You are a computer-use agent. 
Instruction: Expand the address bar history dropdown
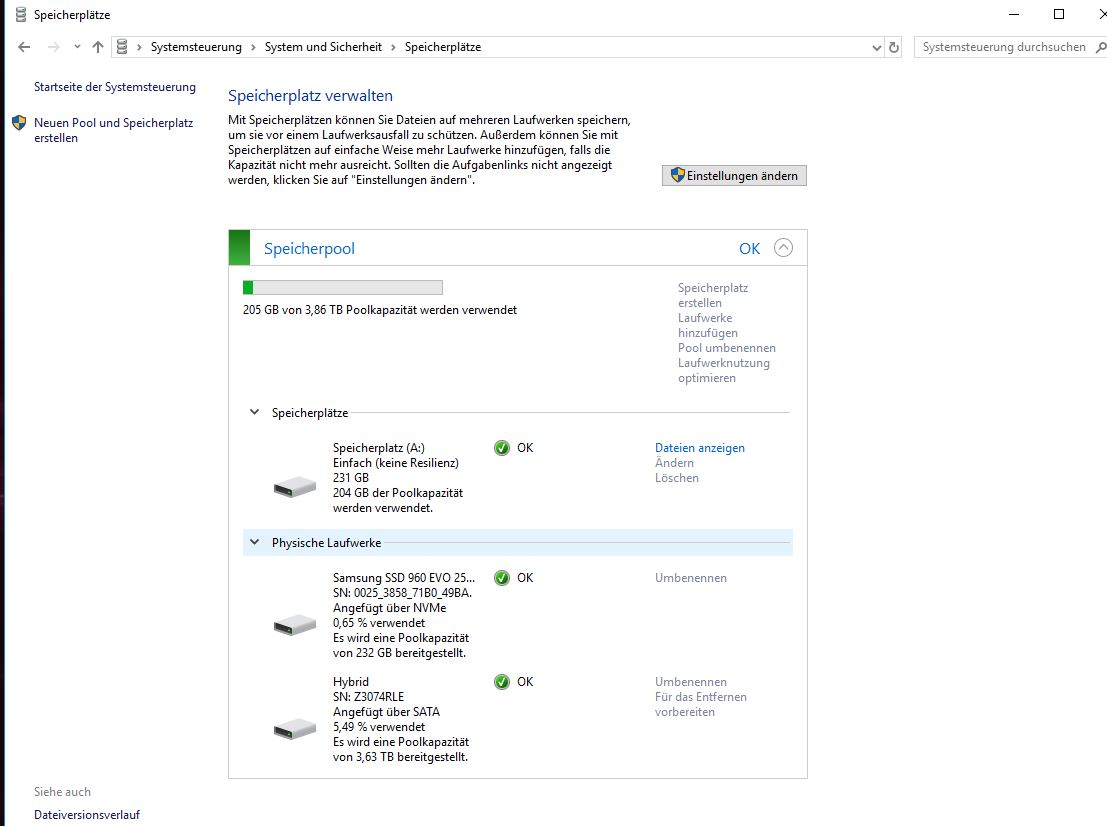coord(876,47)
